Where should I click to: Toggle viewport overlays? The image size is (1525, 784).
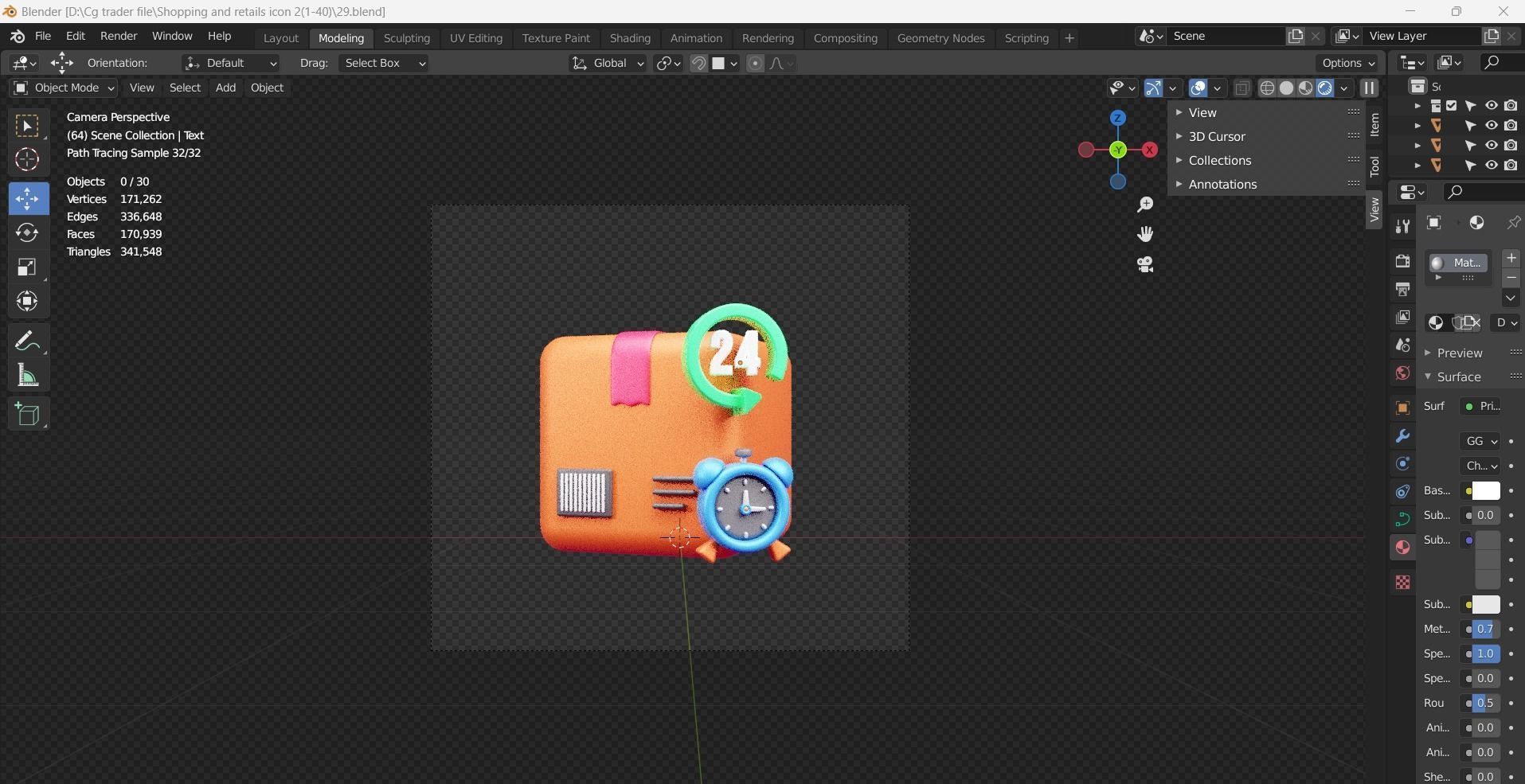1198,88
